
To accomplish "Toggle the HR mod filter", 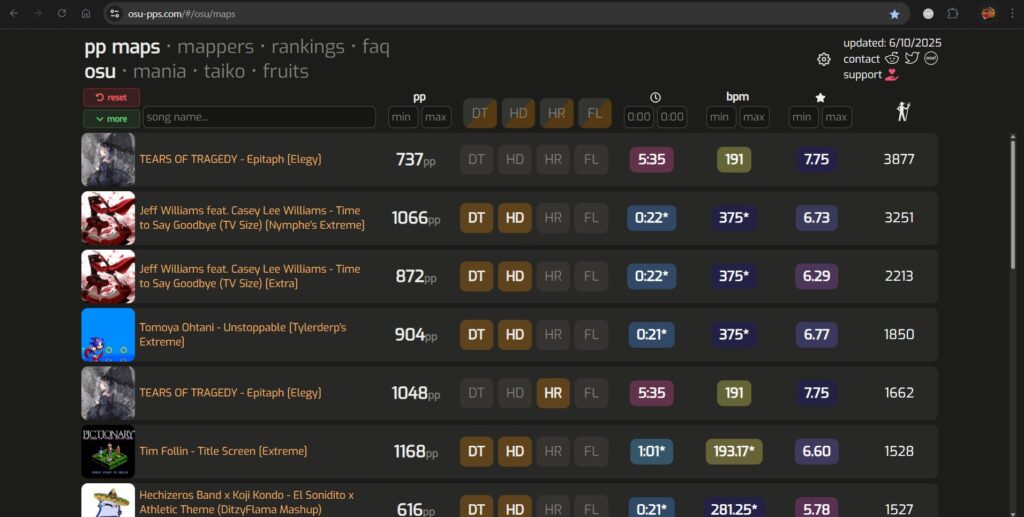I will point(556,114).
